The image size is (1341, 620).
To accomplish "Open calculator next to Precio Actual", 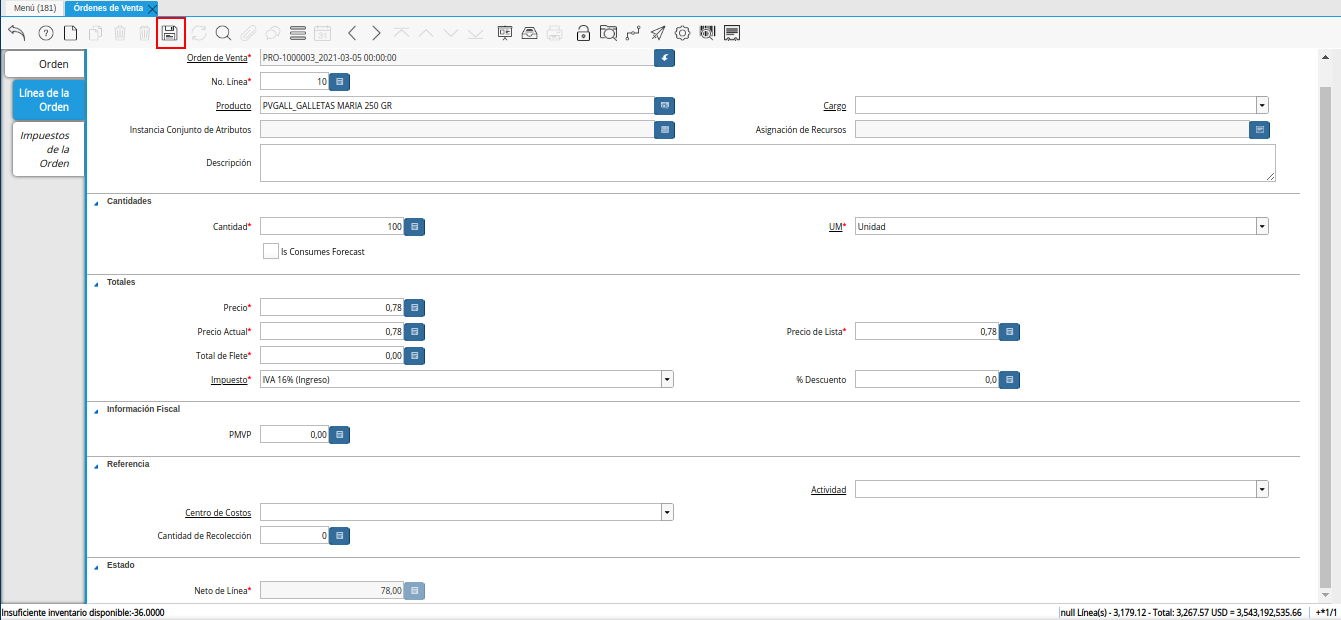I will coord(415,332).
